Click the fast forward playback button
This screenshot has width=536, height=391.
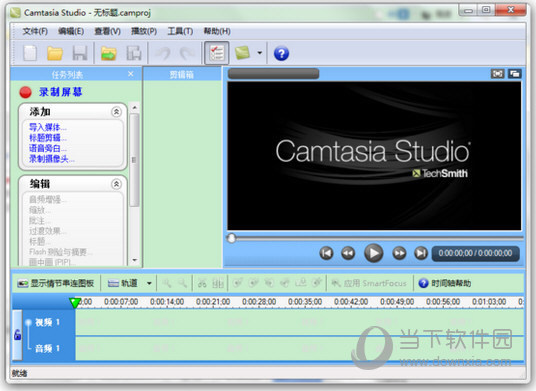399,253
